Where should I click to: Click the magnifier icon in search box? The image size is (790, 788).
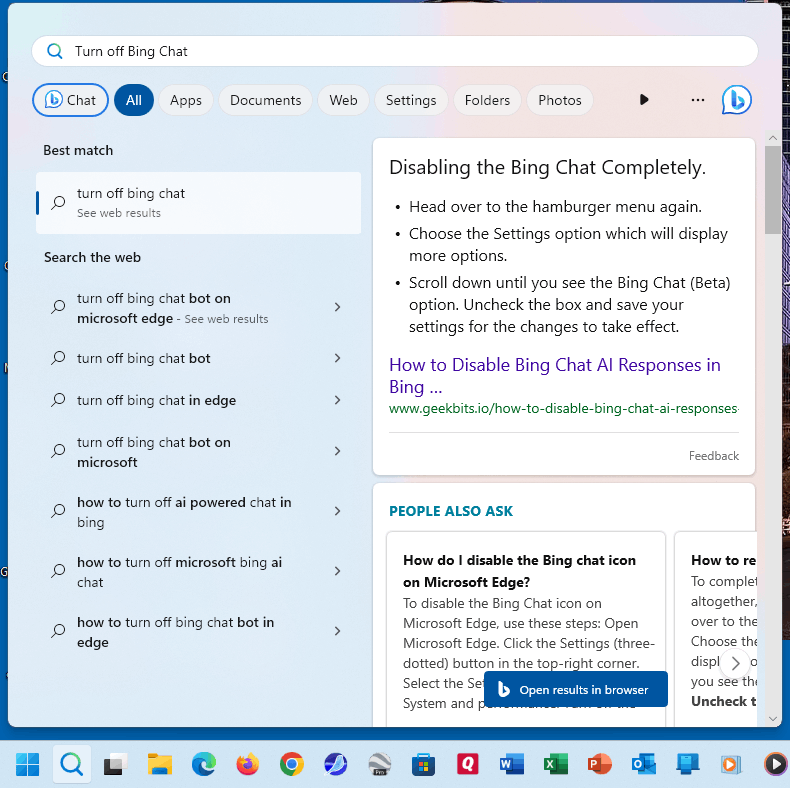(54, 51)
